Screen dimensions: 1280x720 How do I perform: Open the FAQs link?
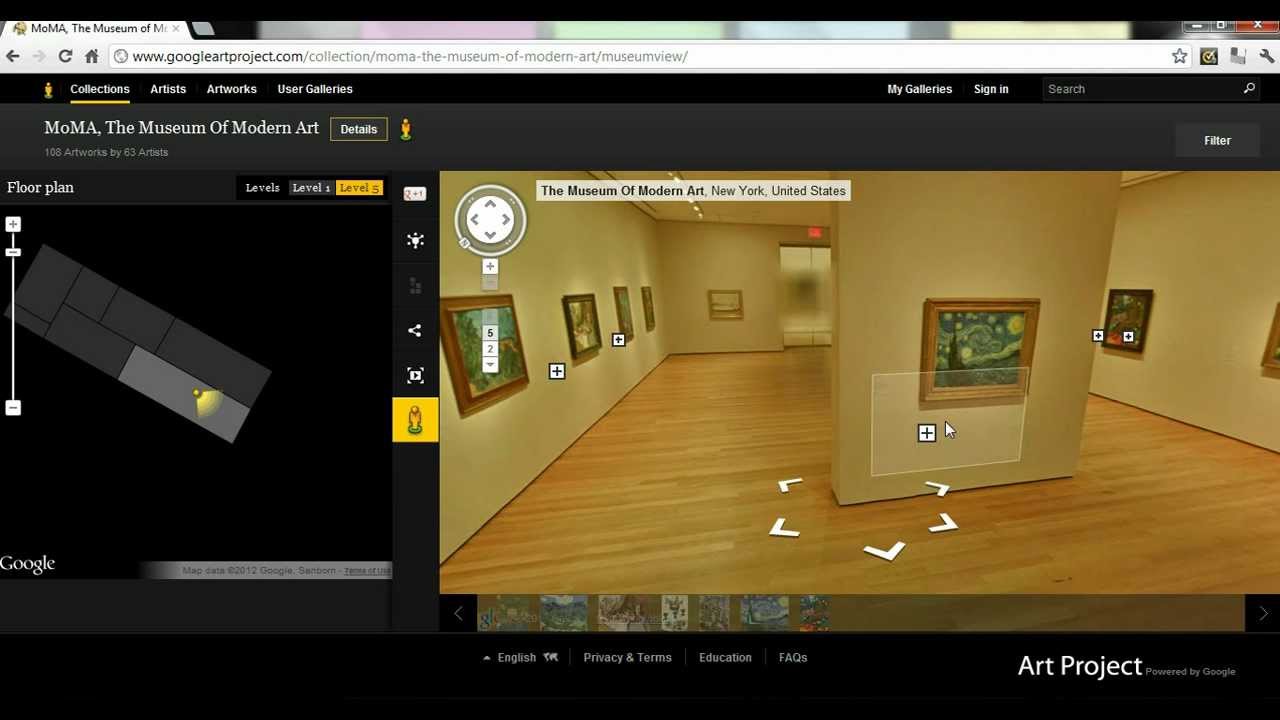point(793,657)
